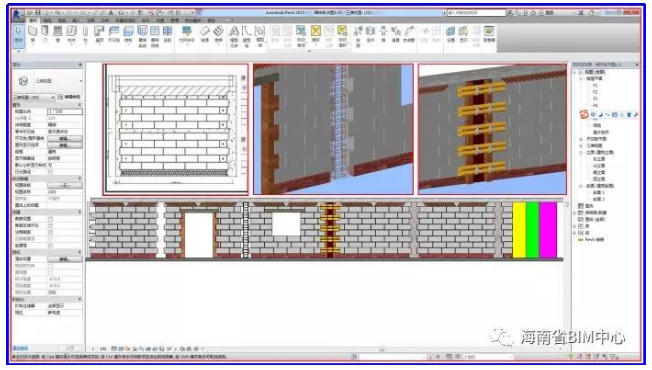Choose the work plane Viewer tool

tap(489, 34)
